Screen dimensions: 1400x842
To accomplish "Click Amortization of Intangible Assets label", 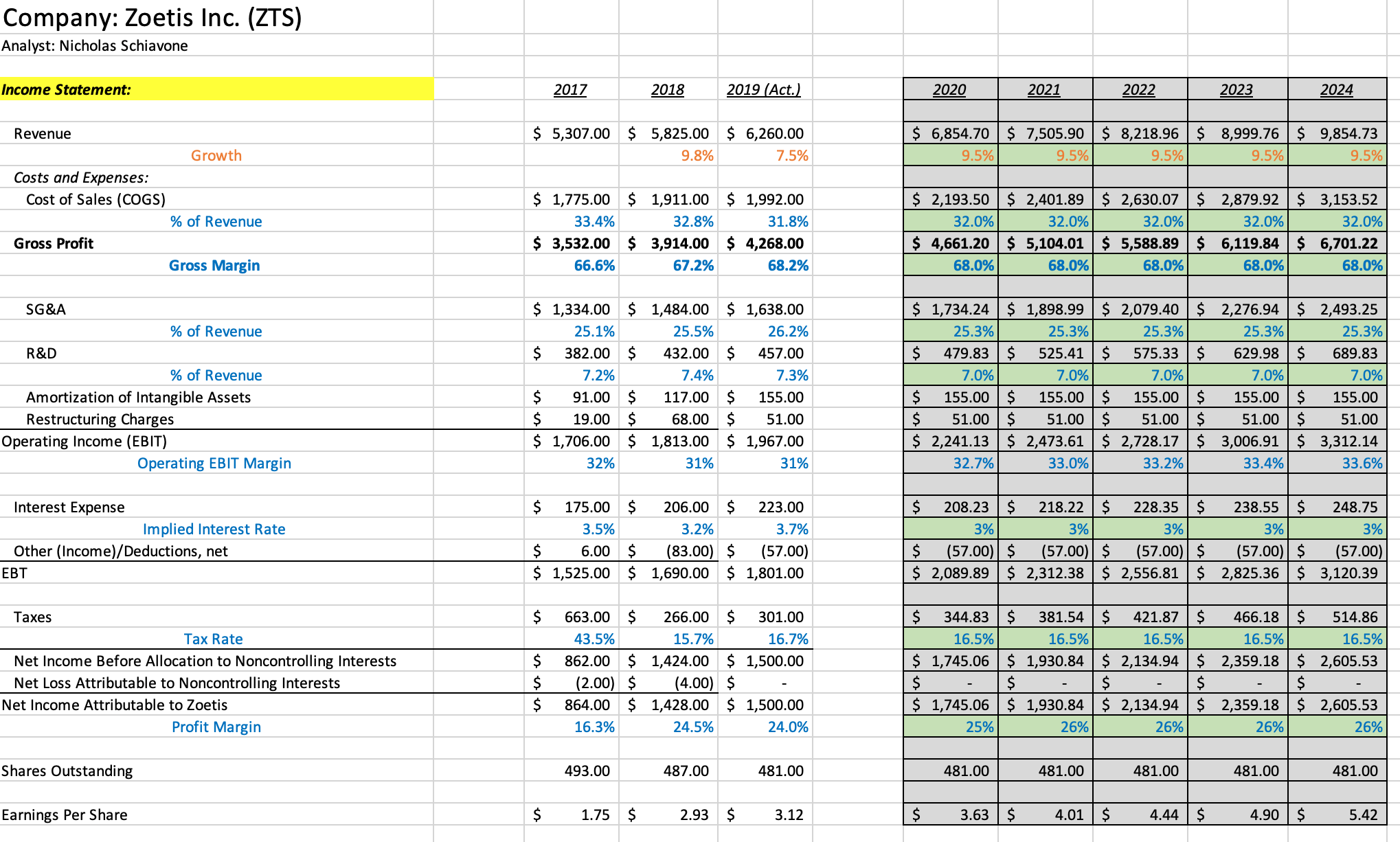I will pyautogui.click(x=139, y=398).
